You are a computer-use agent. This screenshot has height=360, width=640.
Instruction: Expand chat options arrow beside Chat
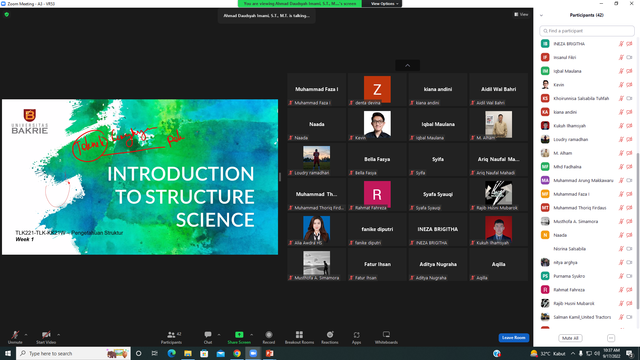(x=219, y=335)
